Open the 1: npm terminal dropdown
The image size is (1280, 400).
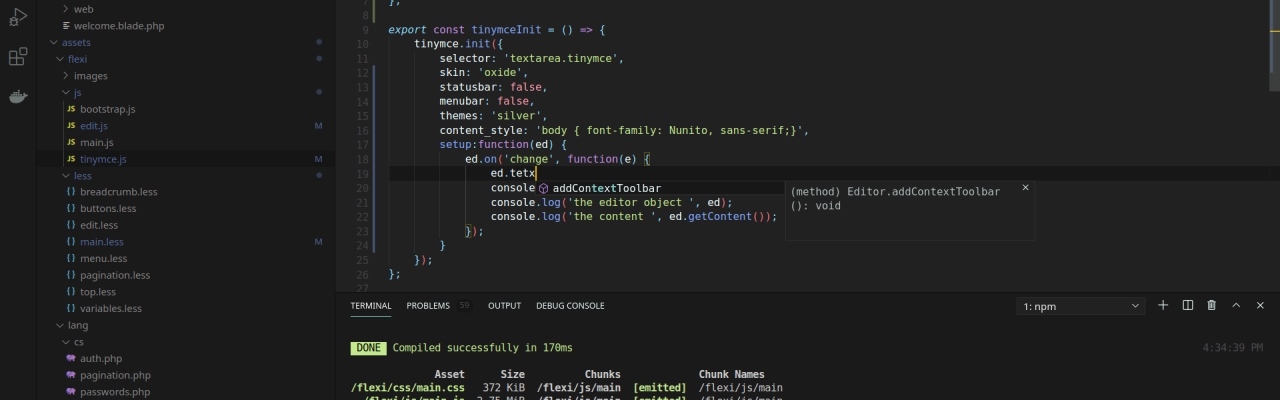(1081, 306)
